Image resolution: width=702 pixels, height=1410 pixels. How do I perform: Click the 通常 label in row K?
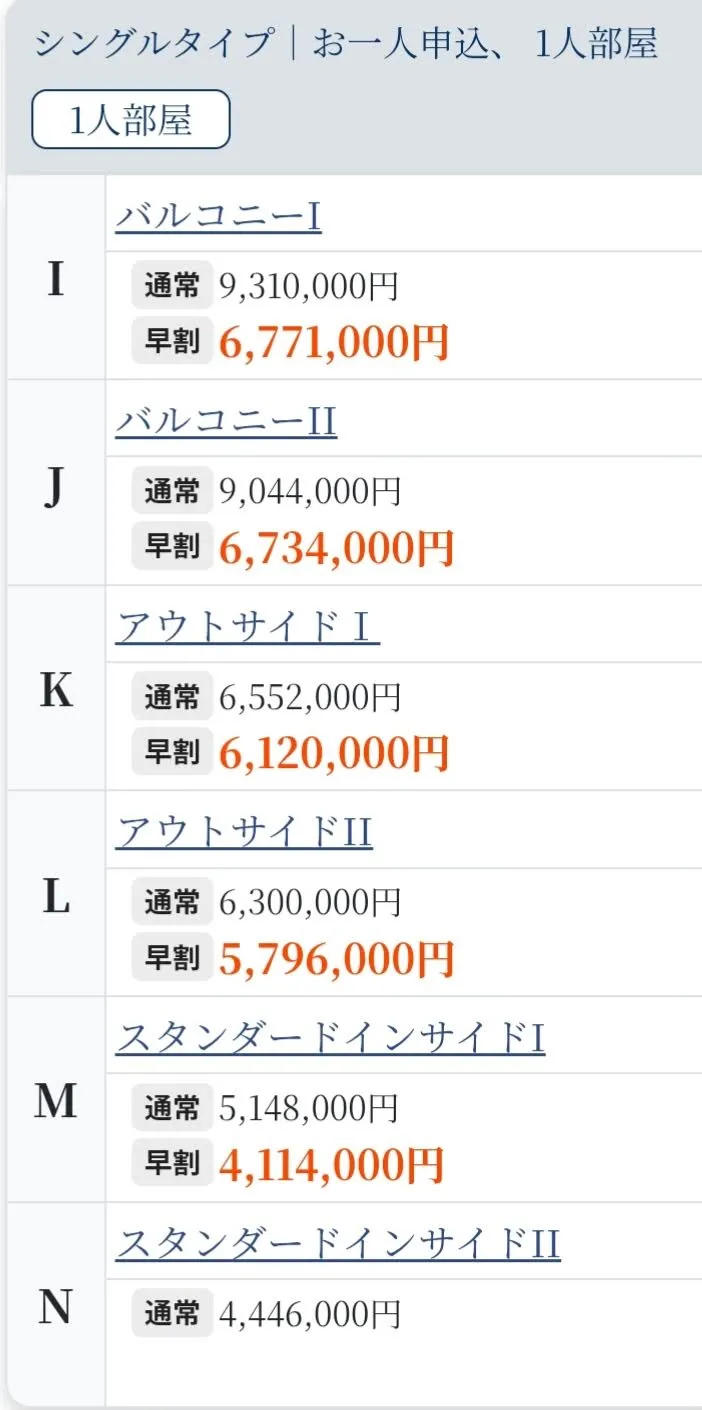coord(171,696)
